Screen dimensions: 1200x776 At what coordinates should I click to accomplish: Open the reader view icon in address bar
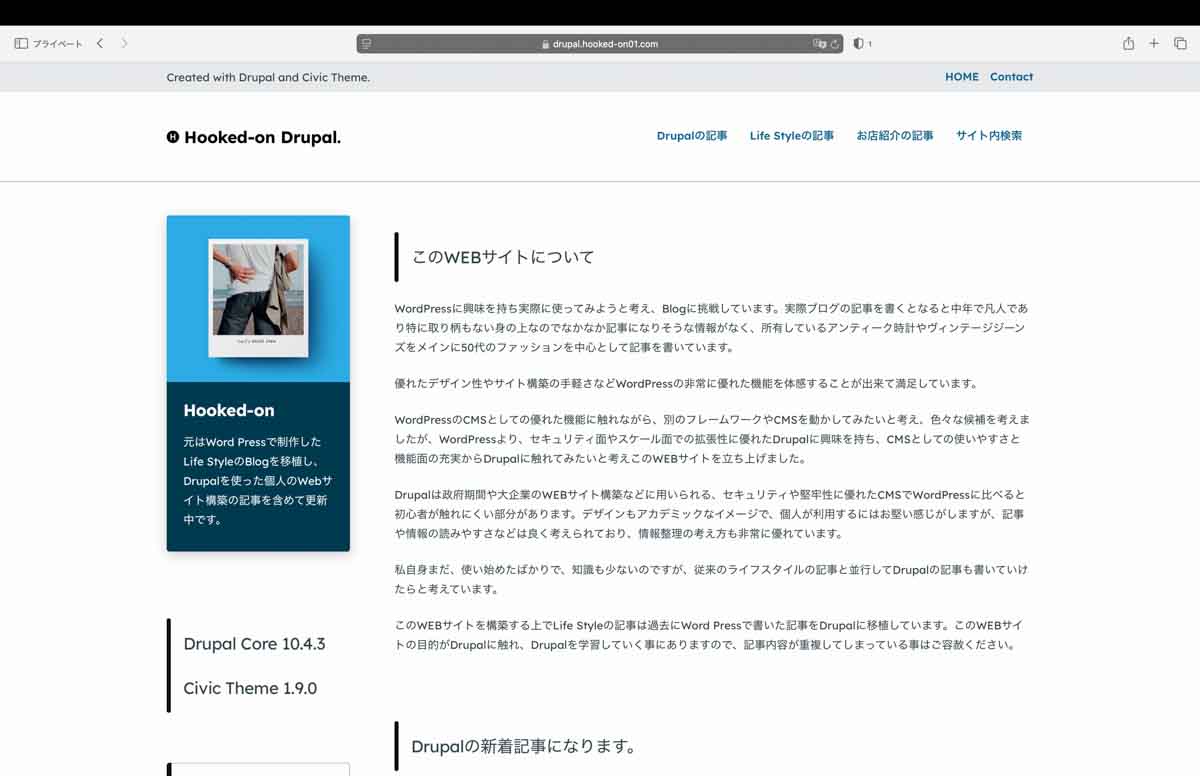367,44
